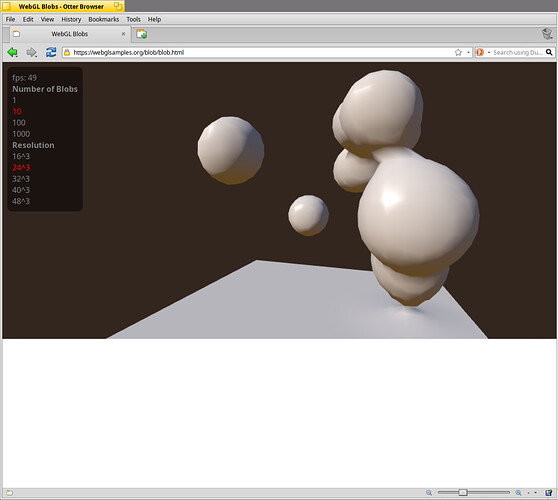Set number of blobs to 1000
This screenshot has width=558, height=500.
[x=21, y=134]
